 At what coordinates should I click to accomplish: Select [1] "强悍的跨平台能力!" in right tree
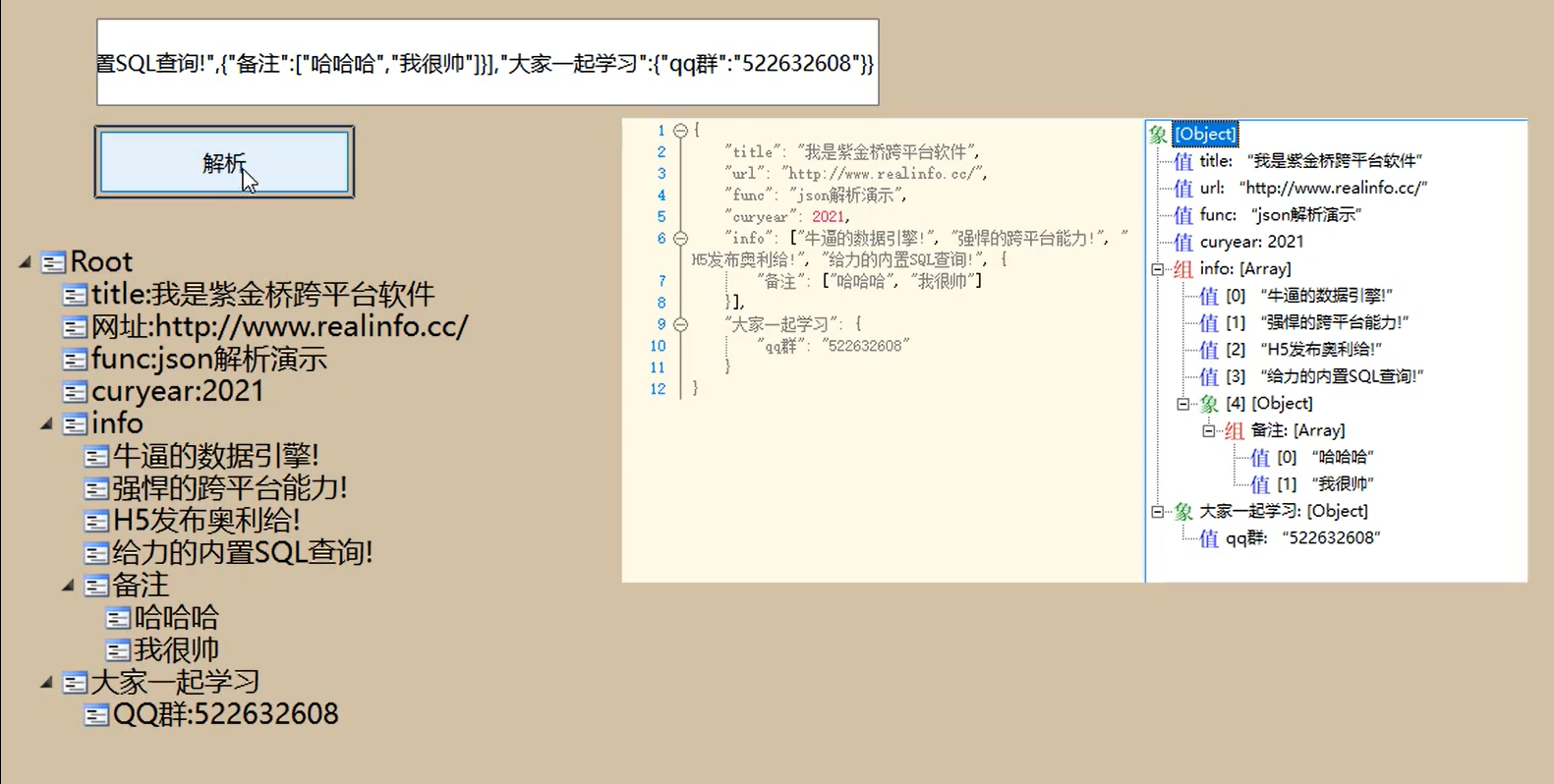click(x=1318, y=322)
